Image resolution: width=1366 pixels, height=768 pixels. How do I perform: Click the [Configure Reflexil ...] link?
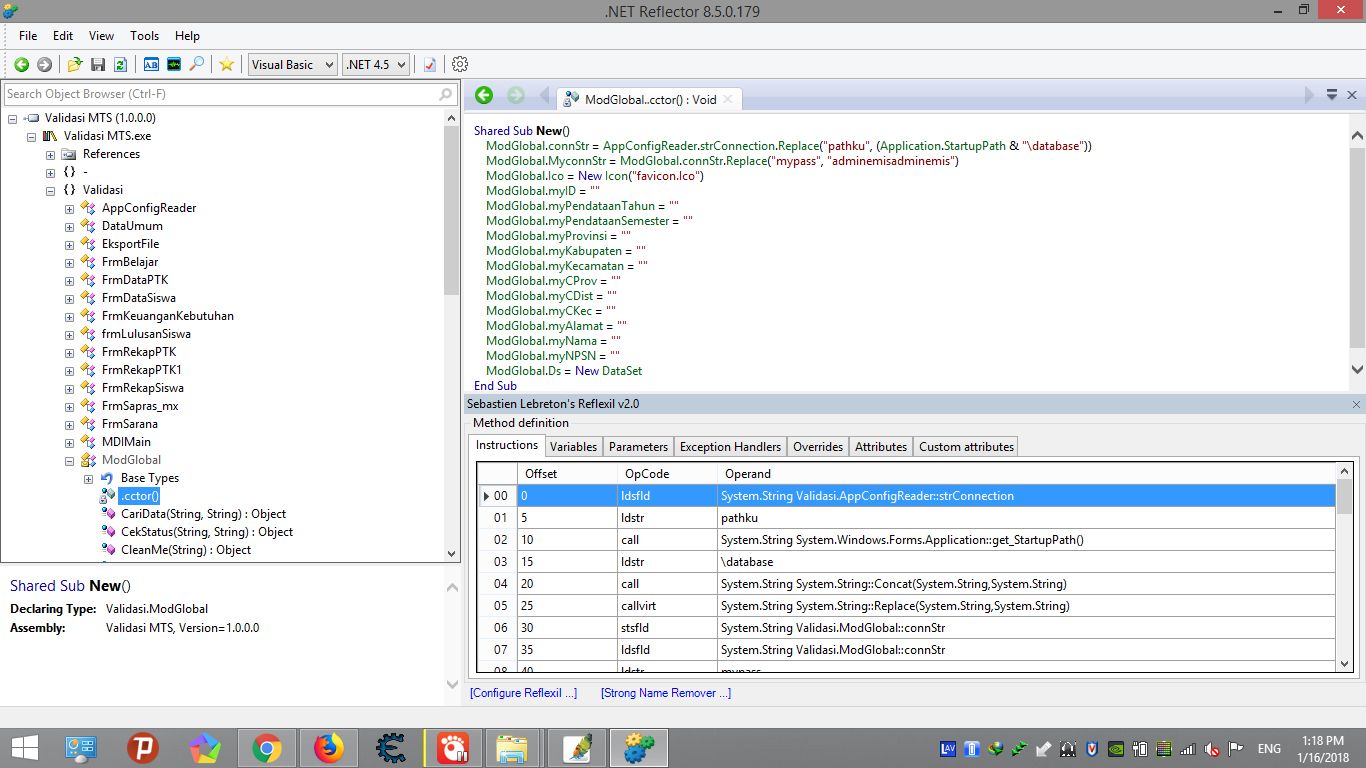(x=523, y=693)
